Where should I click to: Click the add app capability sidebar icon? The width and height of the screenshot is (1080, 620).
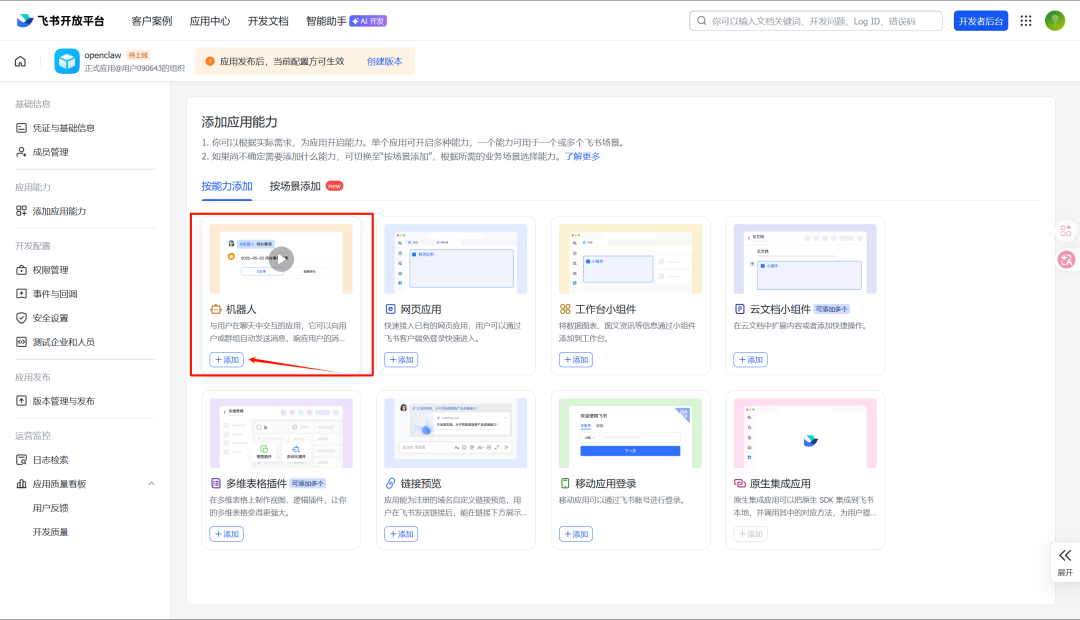[x=21, y=211]
